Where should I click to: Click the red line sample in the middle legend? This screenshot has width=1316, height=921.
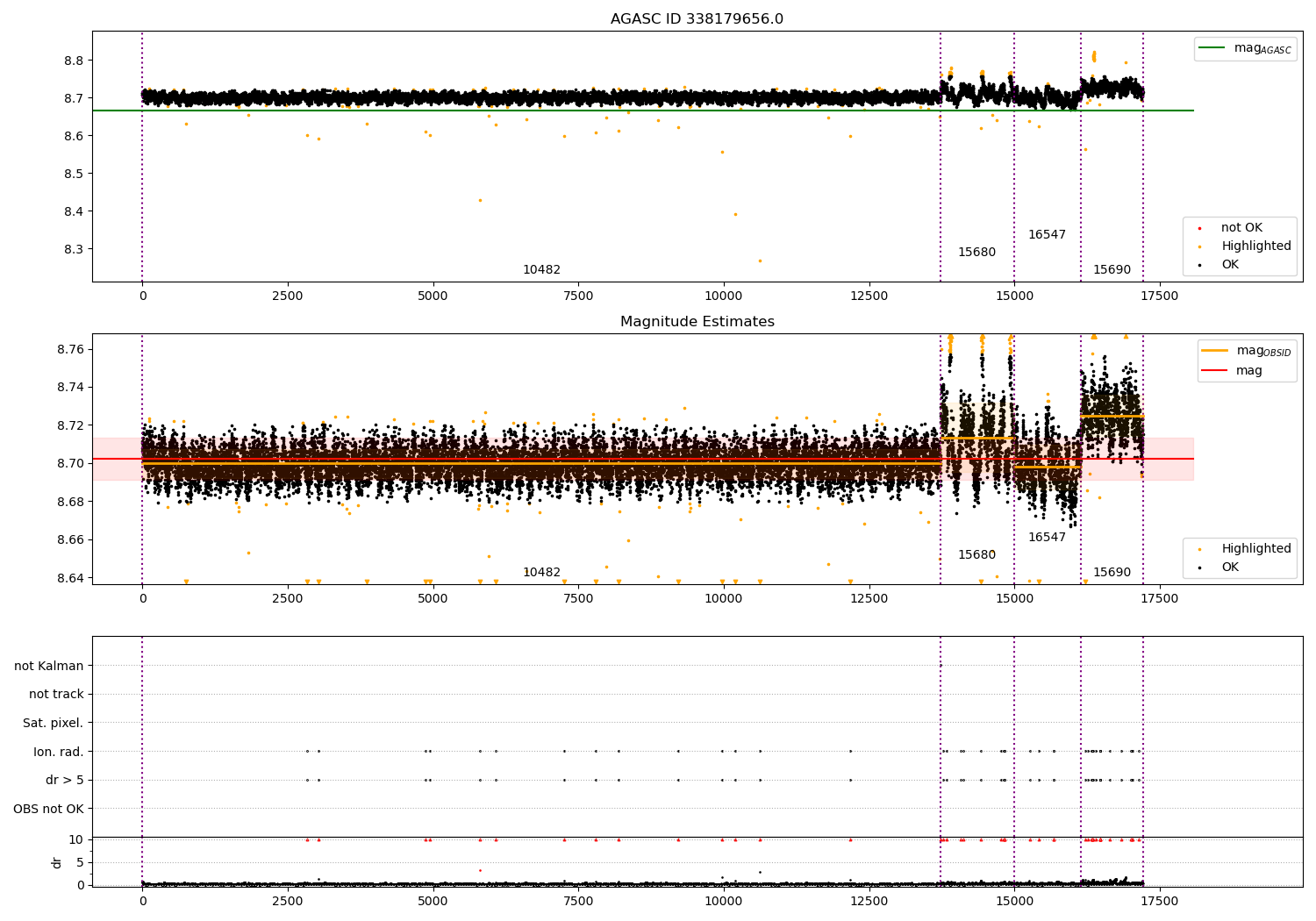tap(1214, 371)
